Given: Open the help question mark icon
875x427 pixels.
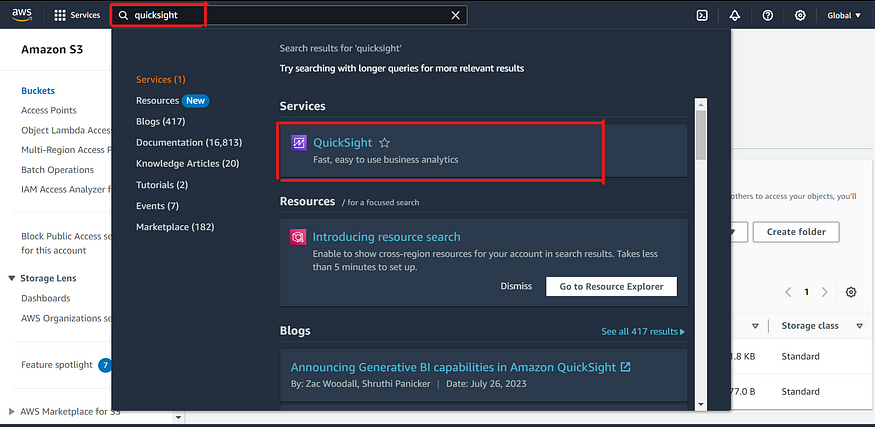Looking at the screenshot, I should (x=768, y=16).
